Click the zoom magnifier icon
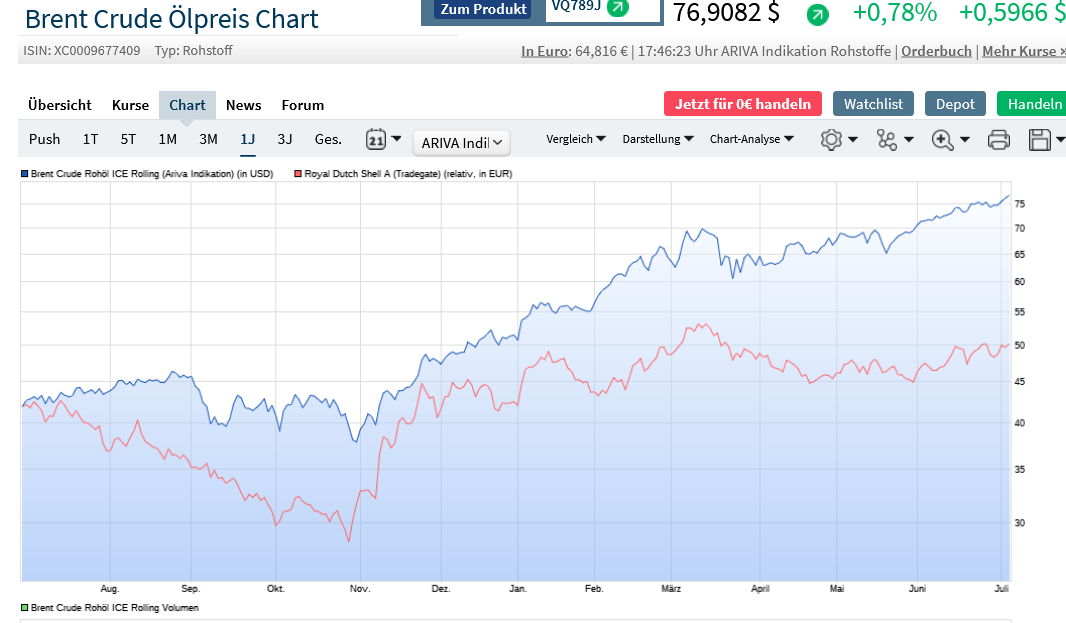Viewport: 1066px width, 623px height. [x=942, y=140]
